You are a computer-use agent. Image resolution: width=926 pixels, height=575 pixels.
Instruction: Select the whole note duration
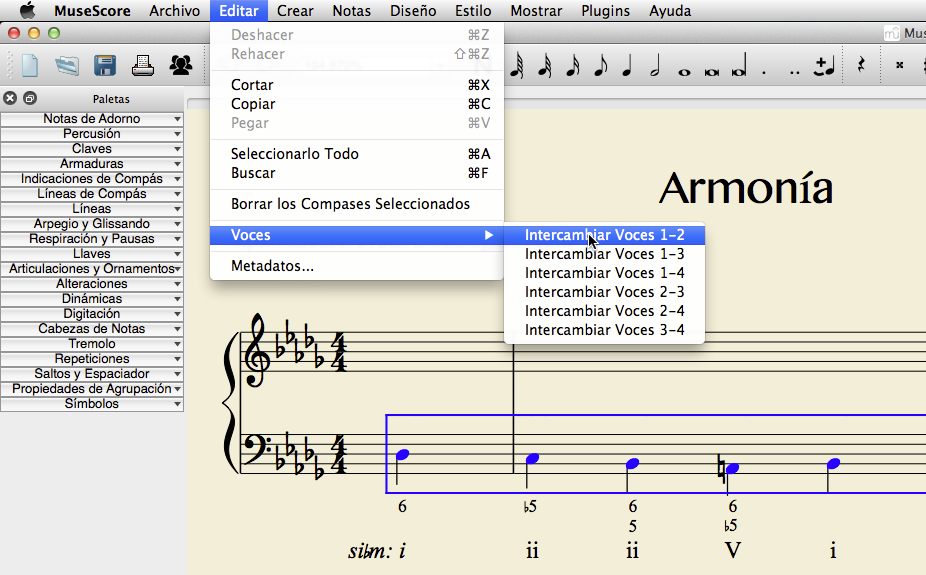pos(684,73)
